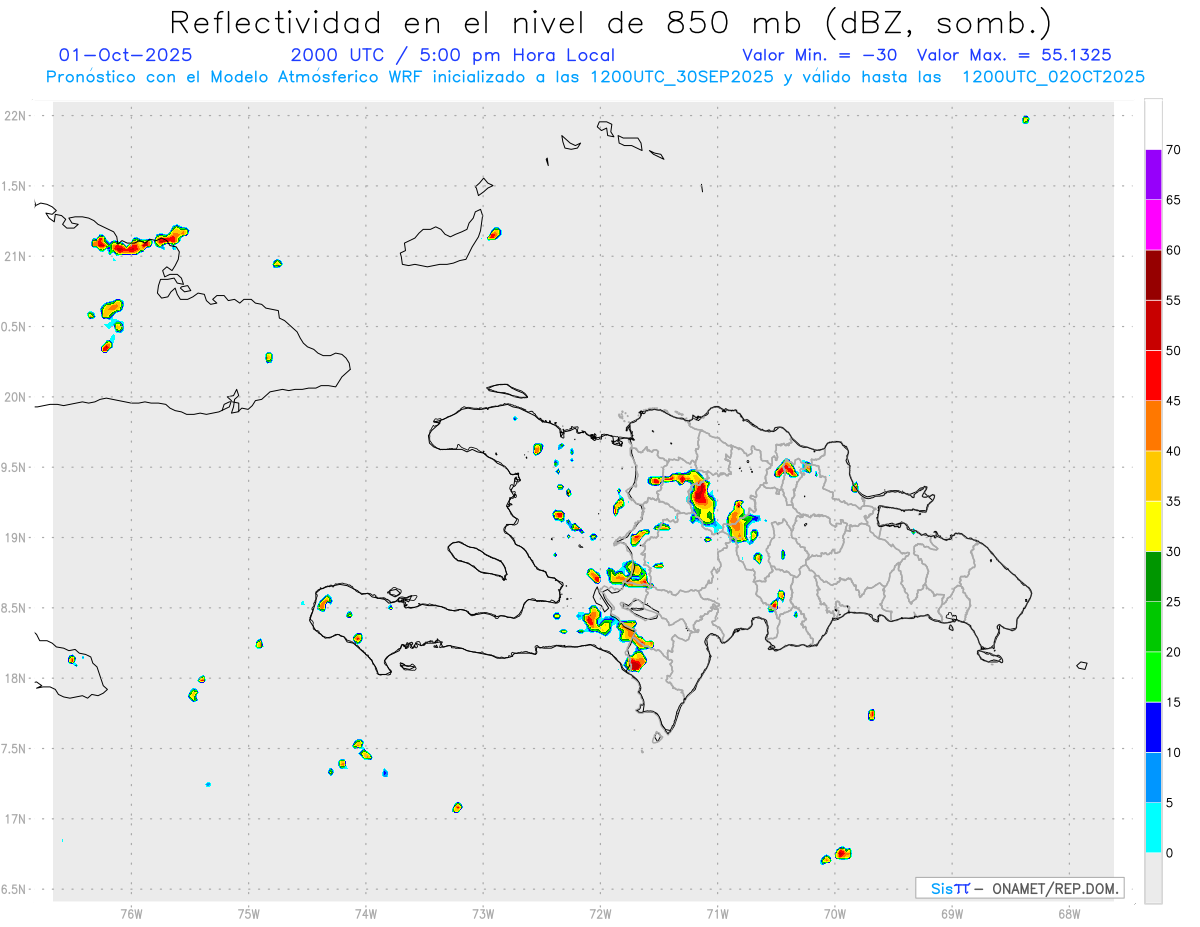Image resolution: width=1200 pixels, height=927 pixels.
Task: Click the colorbar tick label '55'
Action: click(x=1174, y=300)
